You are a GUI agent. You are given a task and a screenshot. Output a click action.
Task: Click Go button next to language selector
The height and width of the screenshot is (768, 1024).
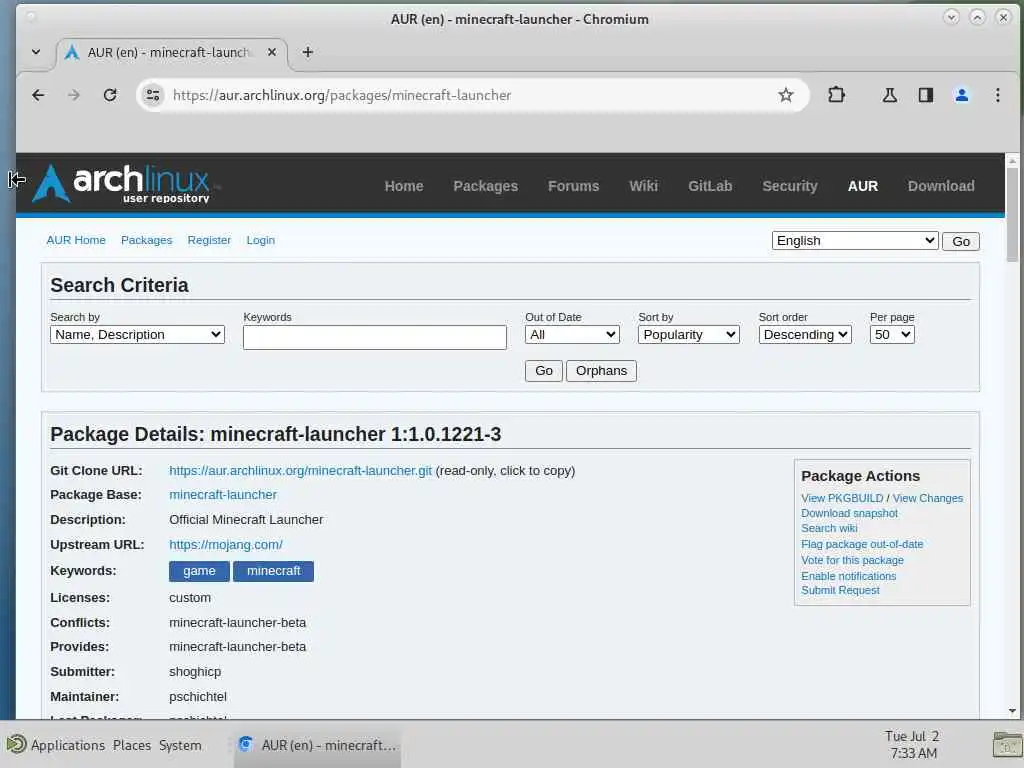pyautogui.click(x=961, y=242)
